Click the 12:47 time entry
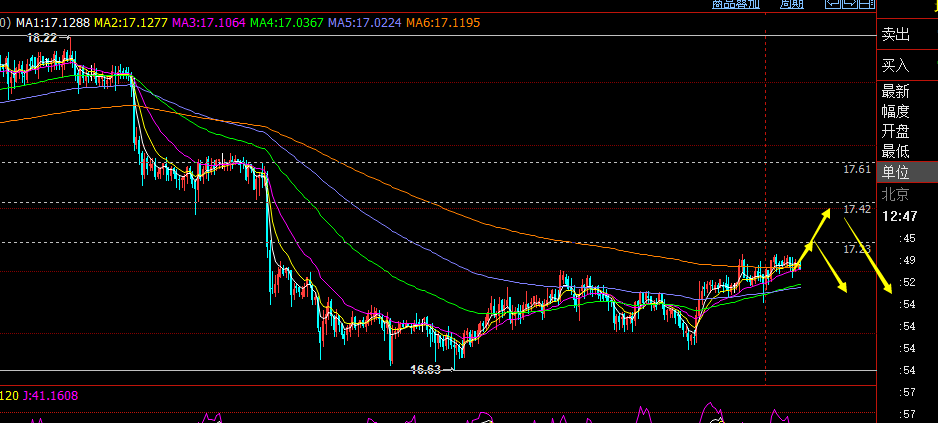The height and width of the screenshot is (423, 938). click(x=900, y=216)
